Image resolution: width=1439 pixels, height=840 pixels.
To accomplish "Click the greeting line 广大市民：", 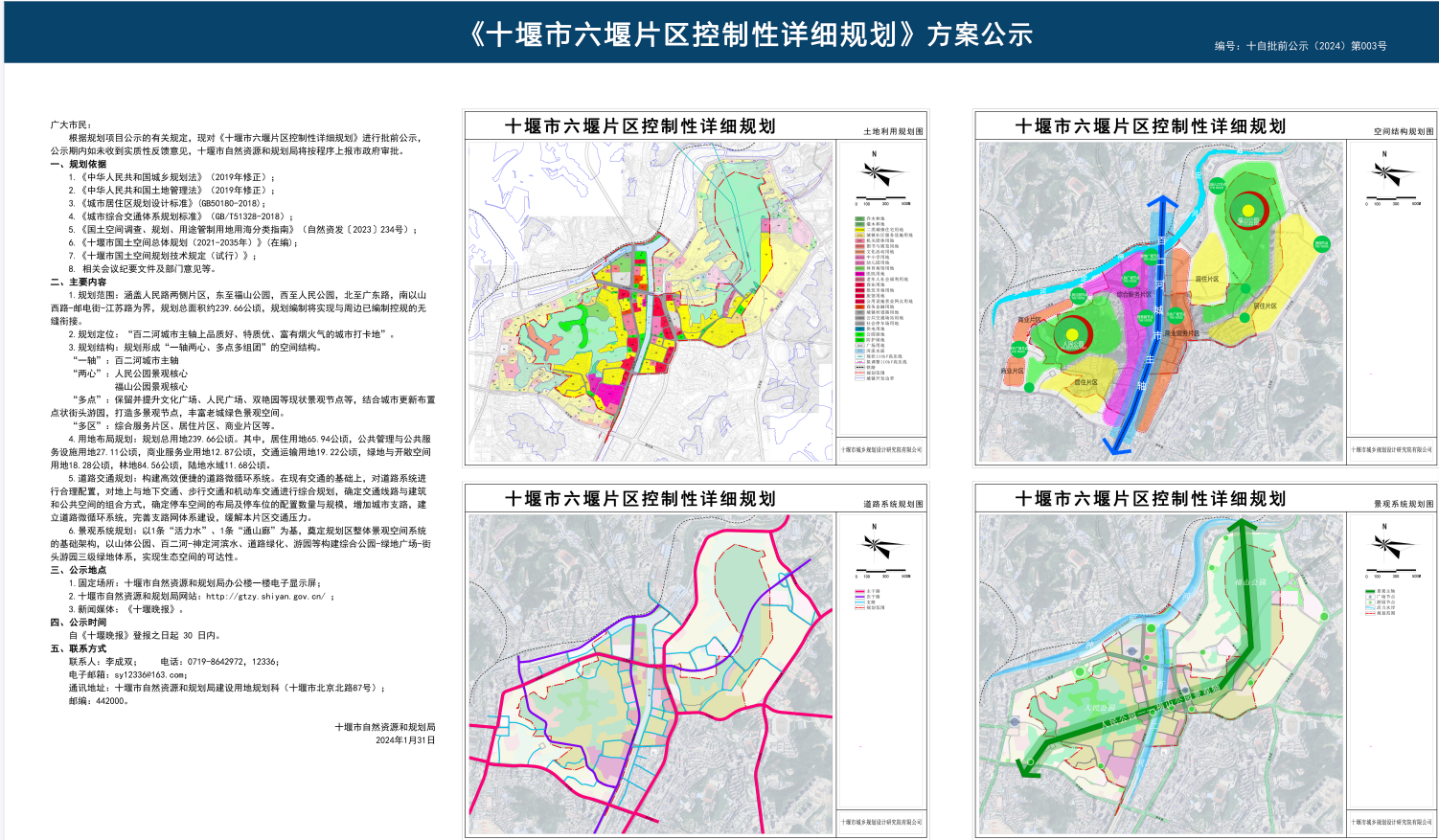I will tap(70, 125).
